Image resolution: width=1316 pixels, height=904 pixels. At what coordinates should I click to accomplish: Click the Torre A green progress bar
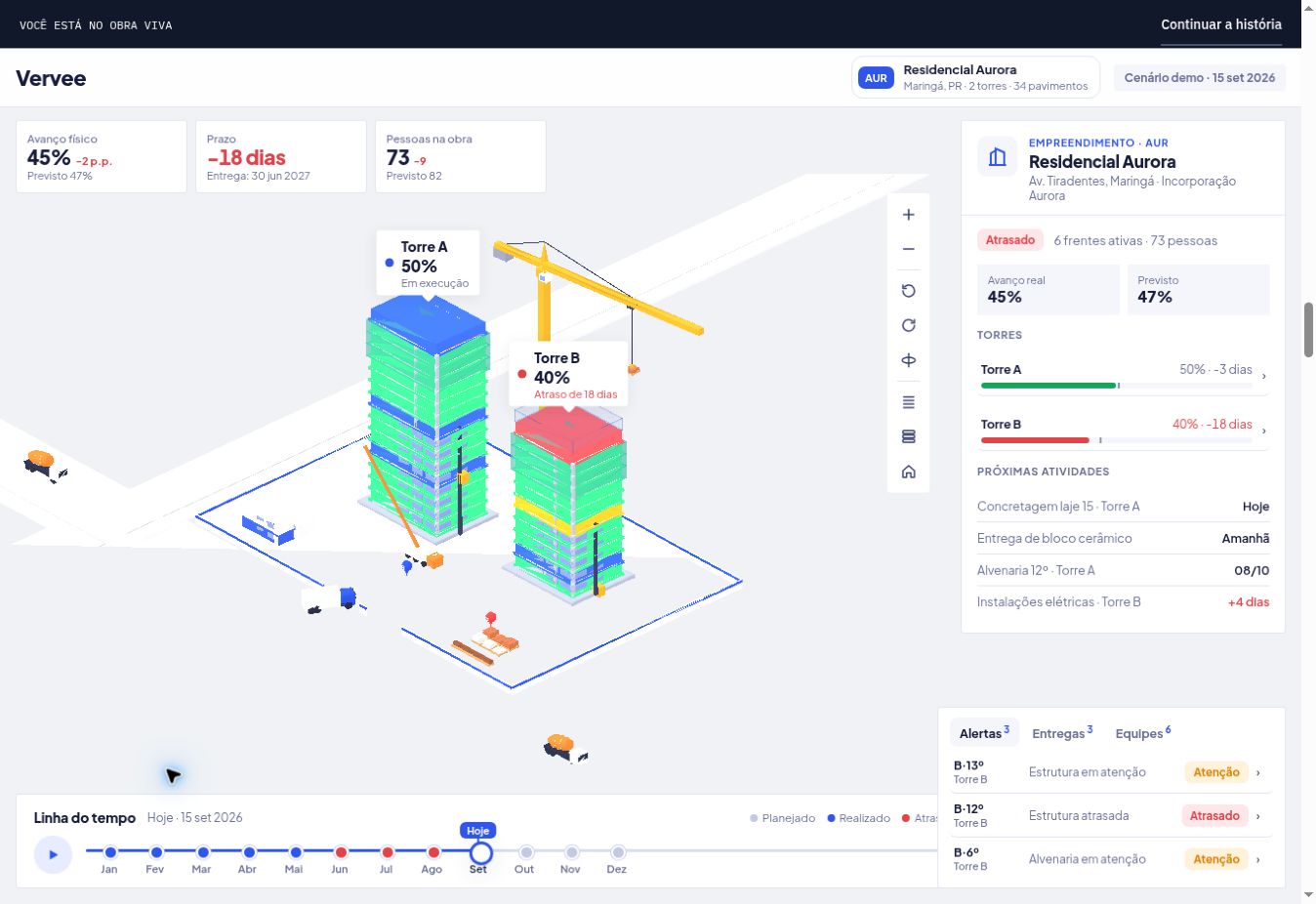coord(1048,386)
